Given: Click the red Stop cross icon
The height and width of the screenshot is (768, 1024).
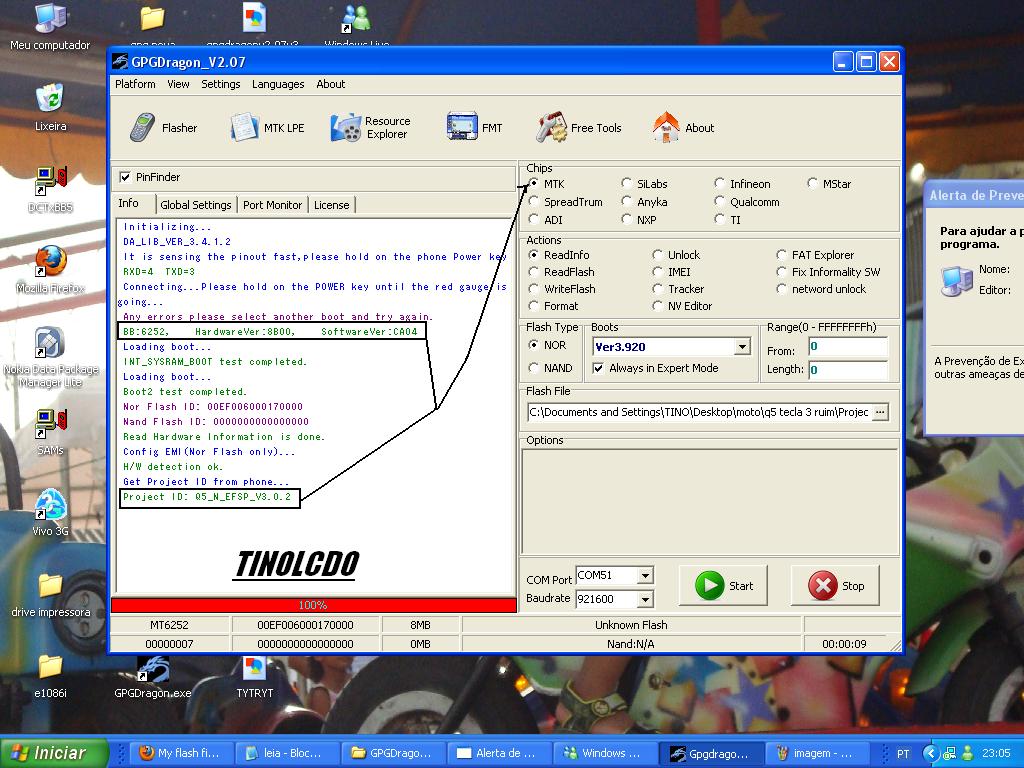Looking at the screenshot, I should click(823, 585).
